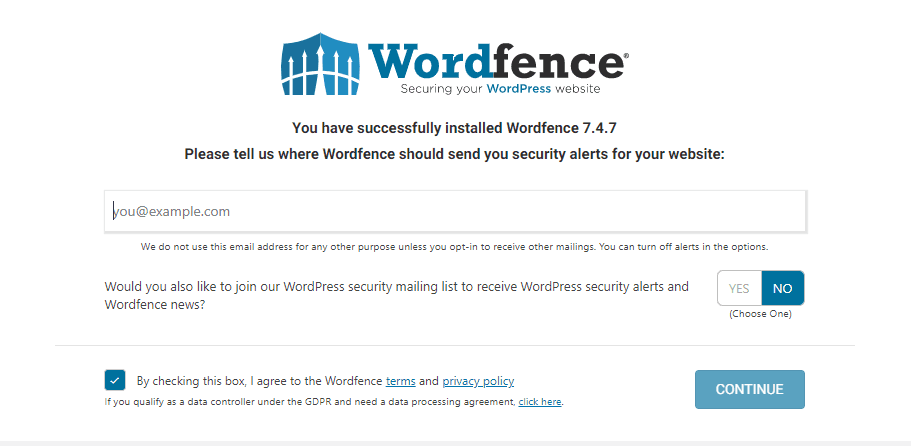Click the mailing list question text
Viewport: 911px width, 446px height.
point(396,295)
